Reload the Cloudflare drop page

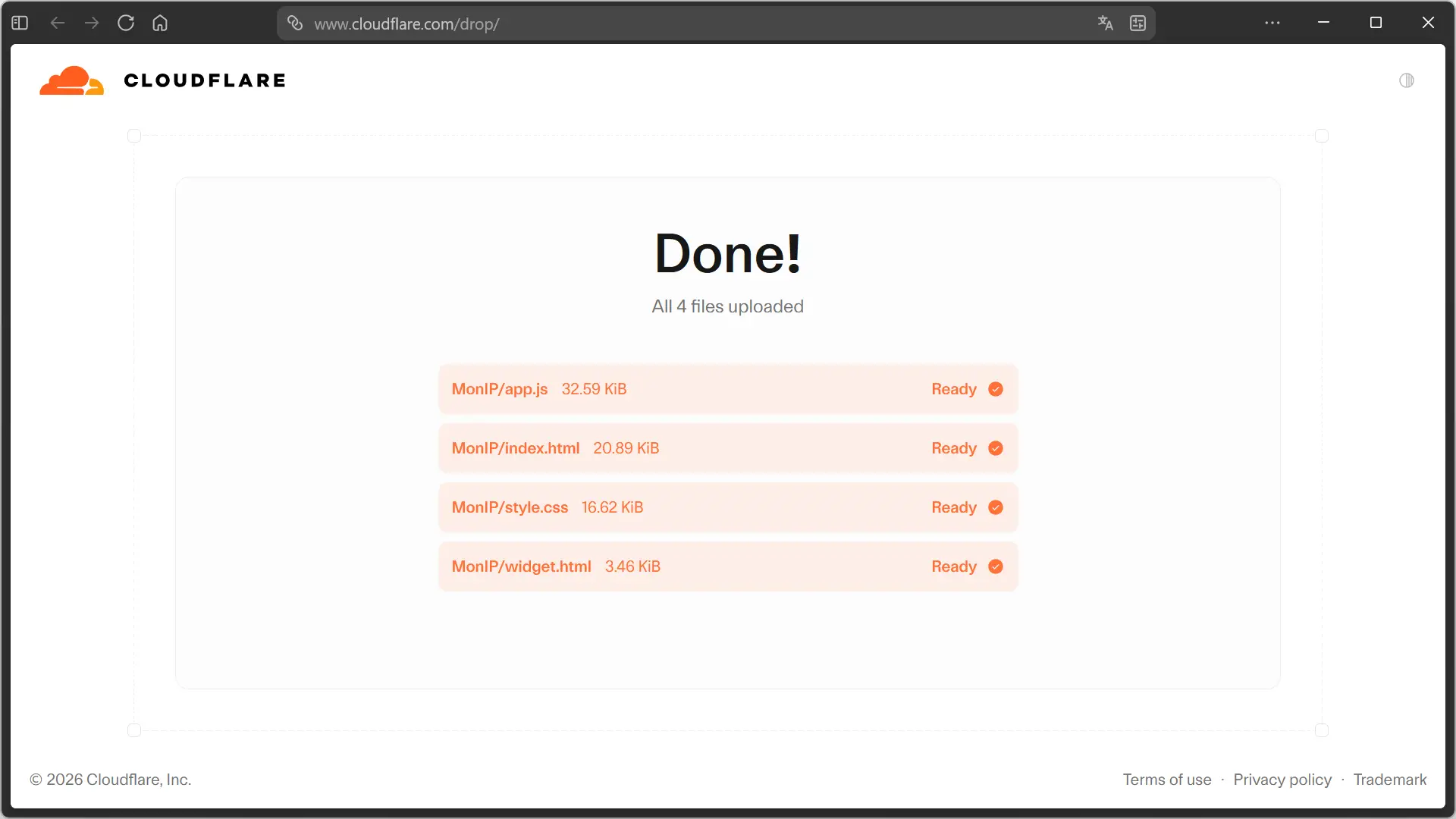pyautogui.click(x=126, y=23)
